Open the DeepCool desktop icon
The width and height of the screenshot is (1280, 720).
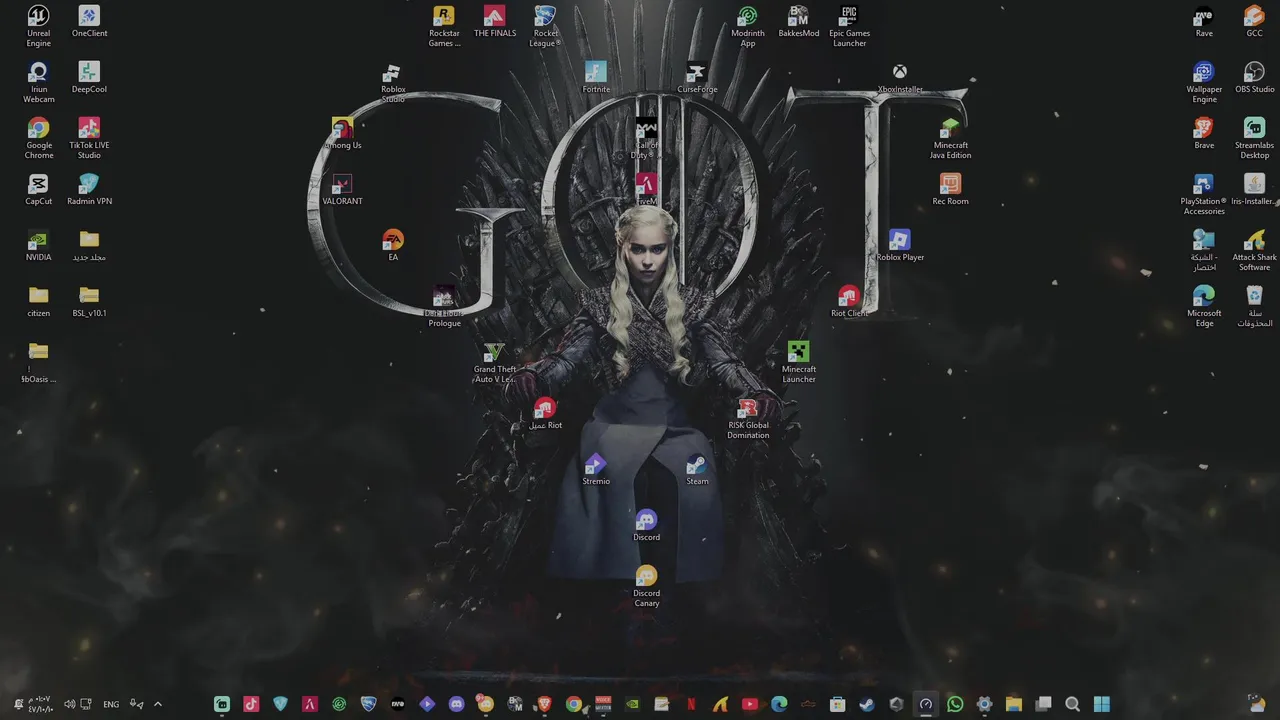[89, 78]
